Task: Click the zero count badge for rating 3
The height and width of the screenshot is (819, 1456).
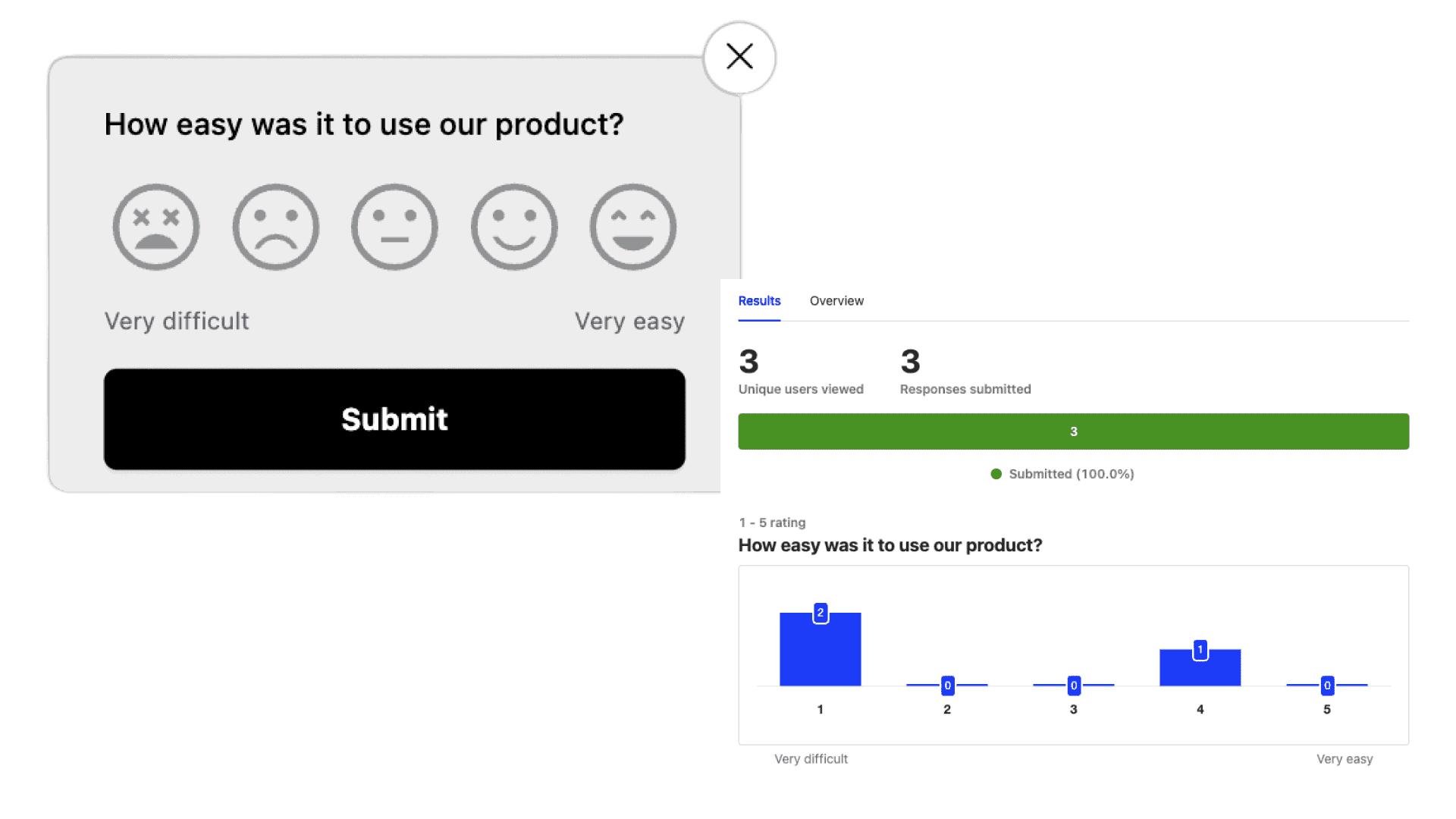Action: pos(1074,686)
